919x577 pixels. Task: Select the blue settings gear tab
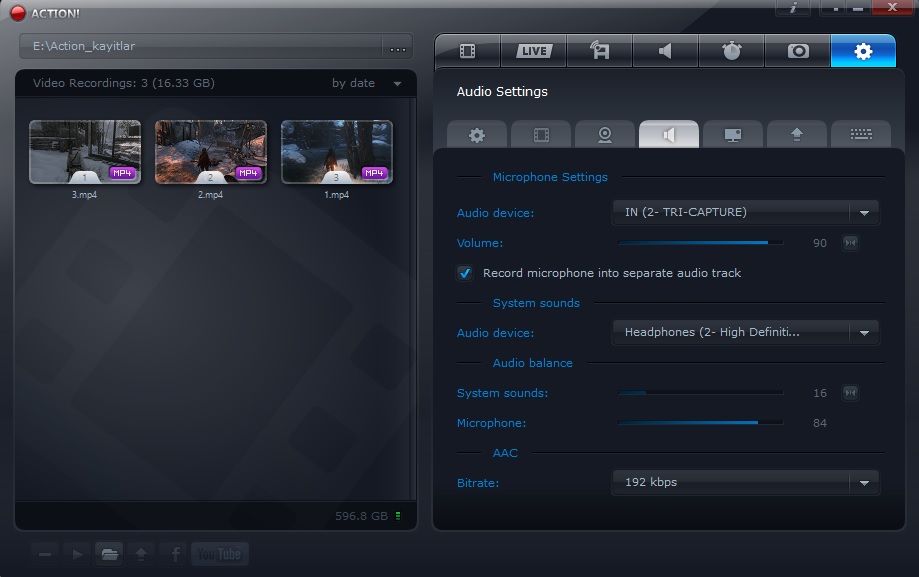coord(863,51)
